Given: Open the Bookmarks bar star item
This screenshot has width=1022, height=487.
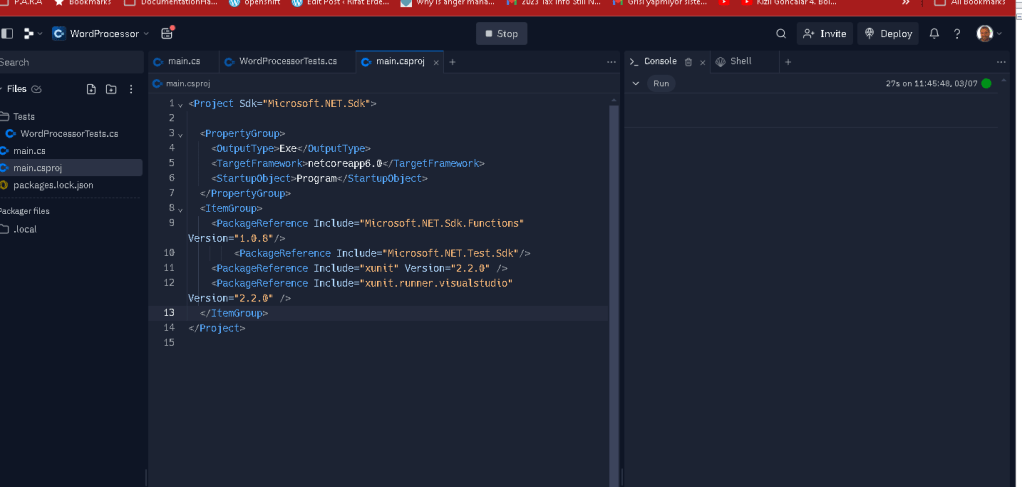Looking at the screenshot, I should click(x=82, y=3).
